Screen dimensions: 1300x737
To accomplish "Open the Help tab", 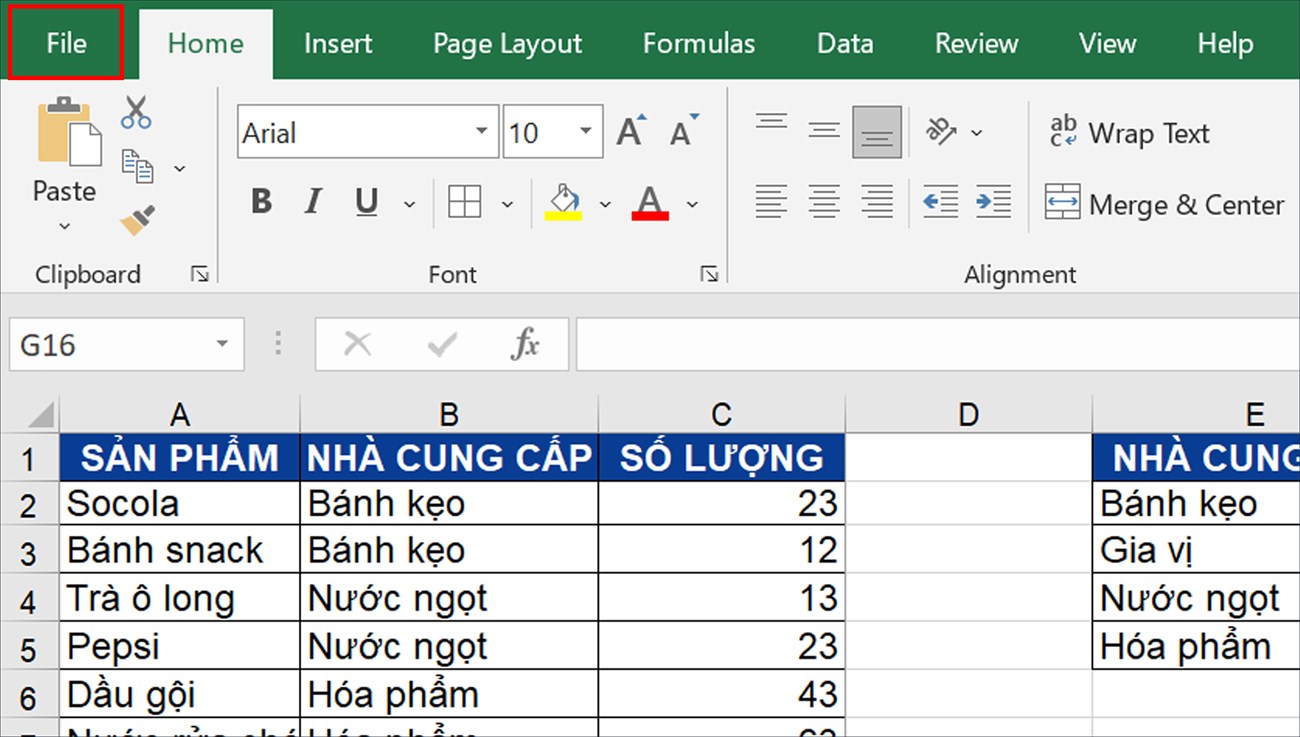I will point(1225,43).
